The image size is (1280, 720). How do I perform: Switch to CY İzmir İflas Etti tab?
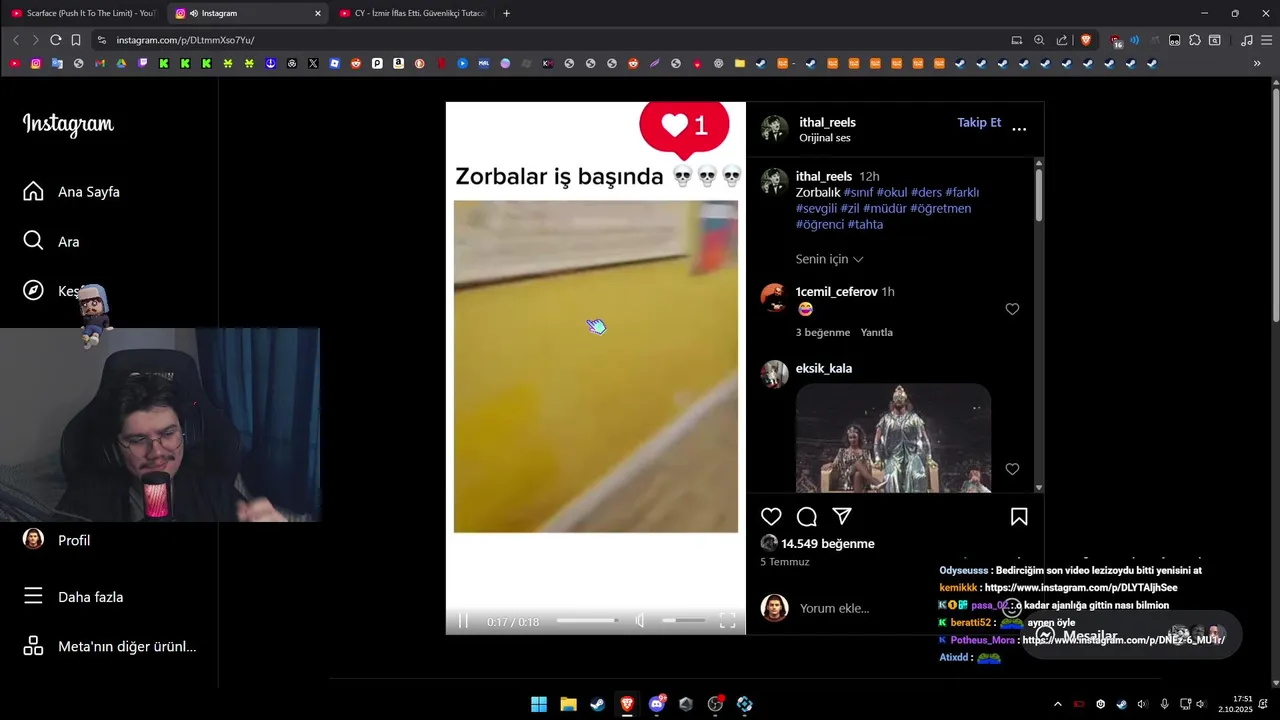coord(410,13)
